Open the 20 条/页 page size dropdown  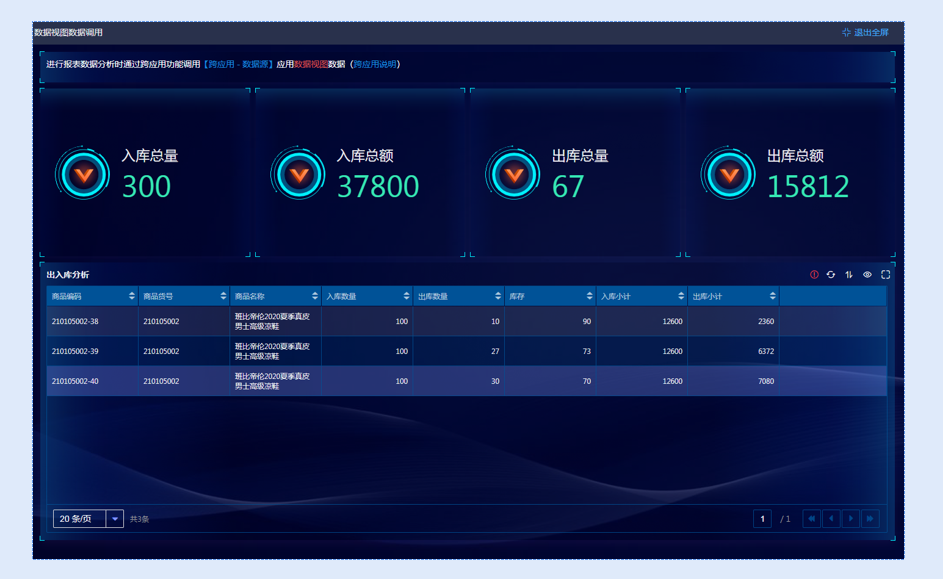coord(115,519)
